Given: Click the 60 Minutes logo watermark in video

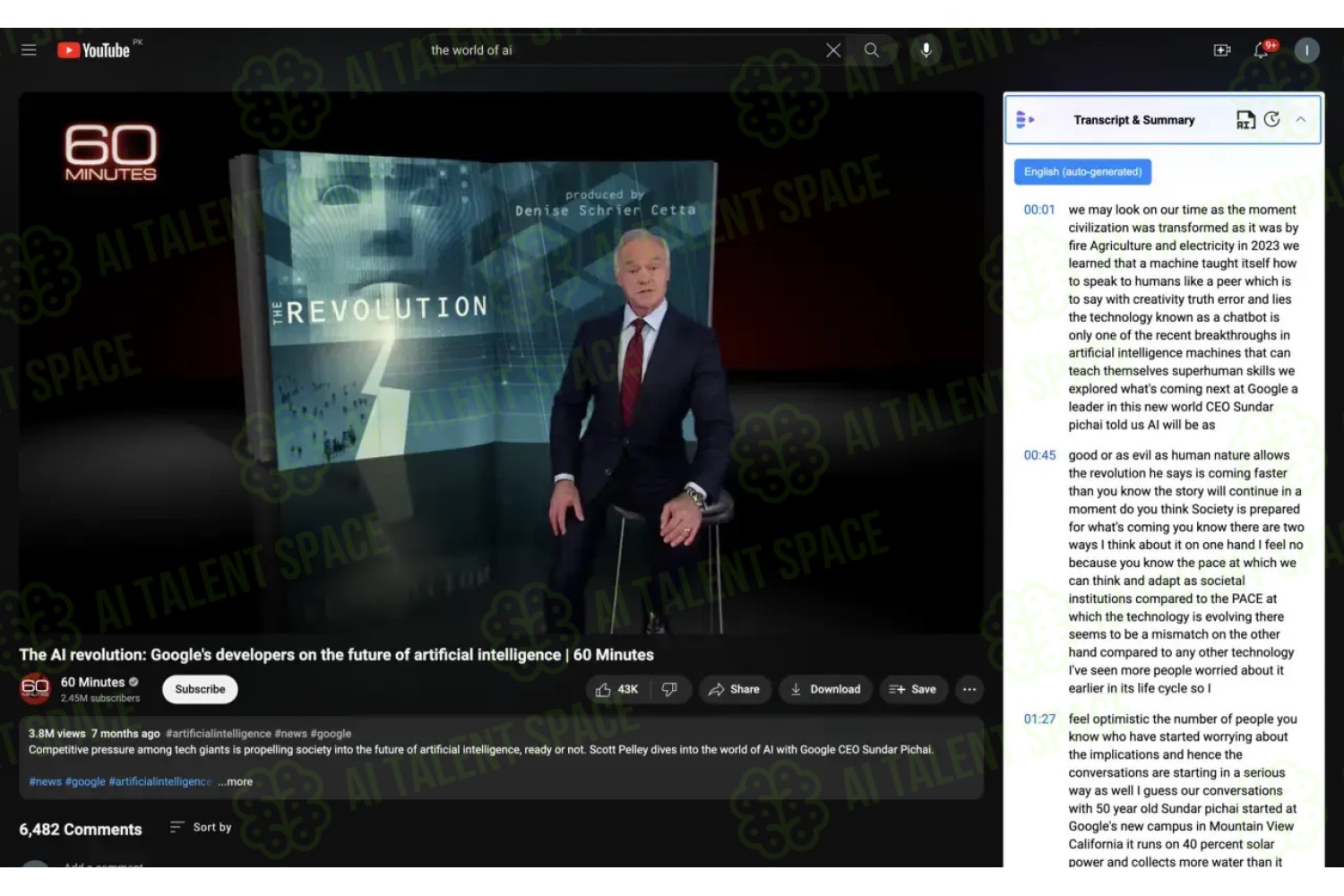Looking at the screenshot, I should [x=110, y=152].
